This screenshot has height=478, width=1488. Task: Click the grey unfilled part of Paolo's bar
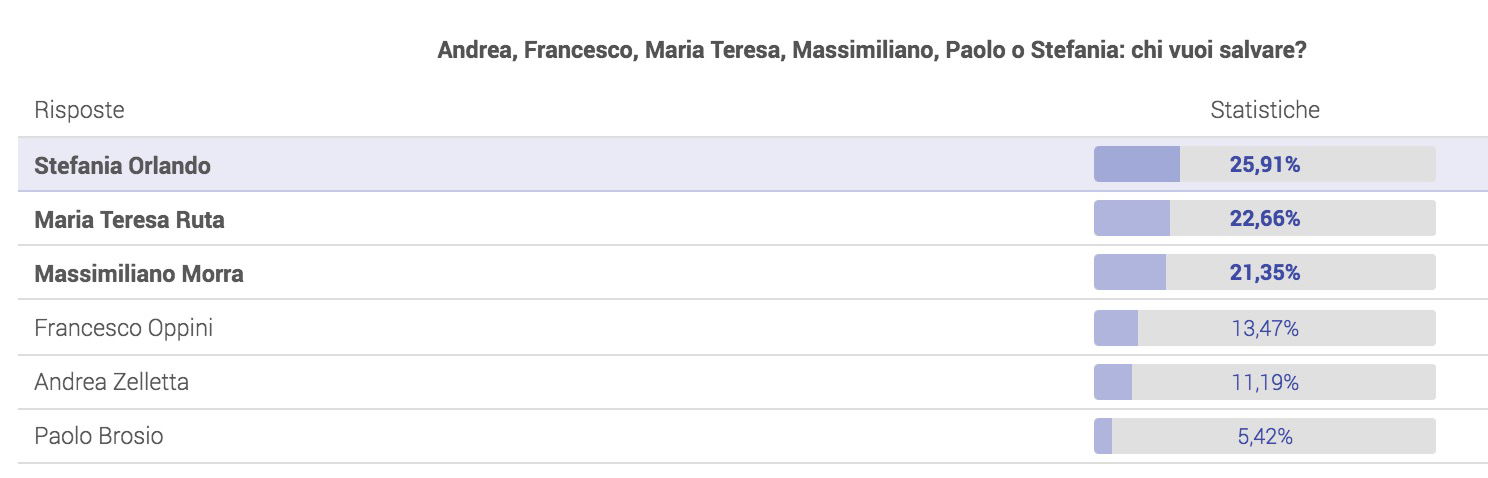pos(1273,436)
